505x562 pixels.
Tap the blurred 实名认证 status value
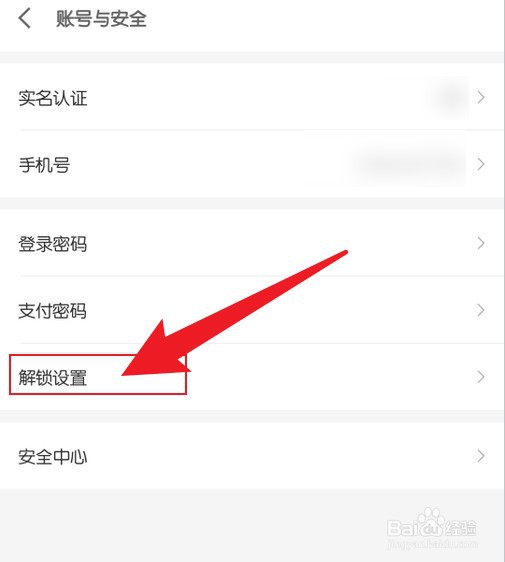[x=448, y=97]
